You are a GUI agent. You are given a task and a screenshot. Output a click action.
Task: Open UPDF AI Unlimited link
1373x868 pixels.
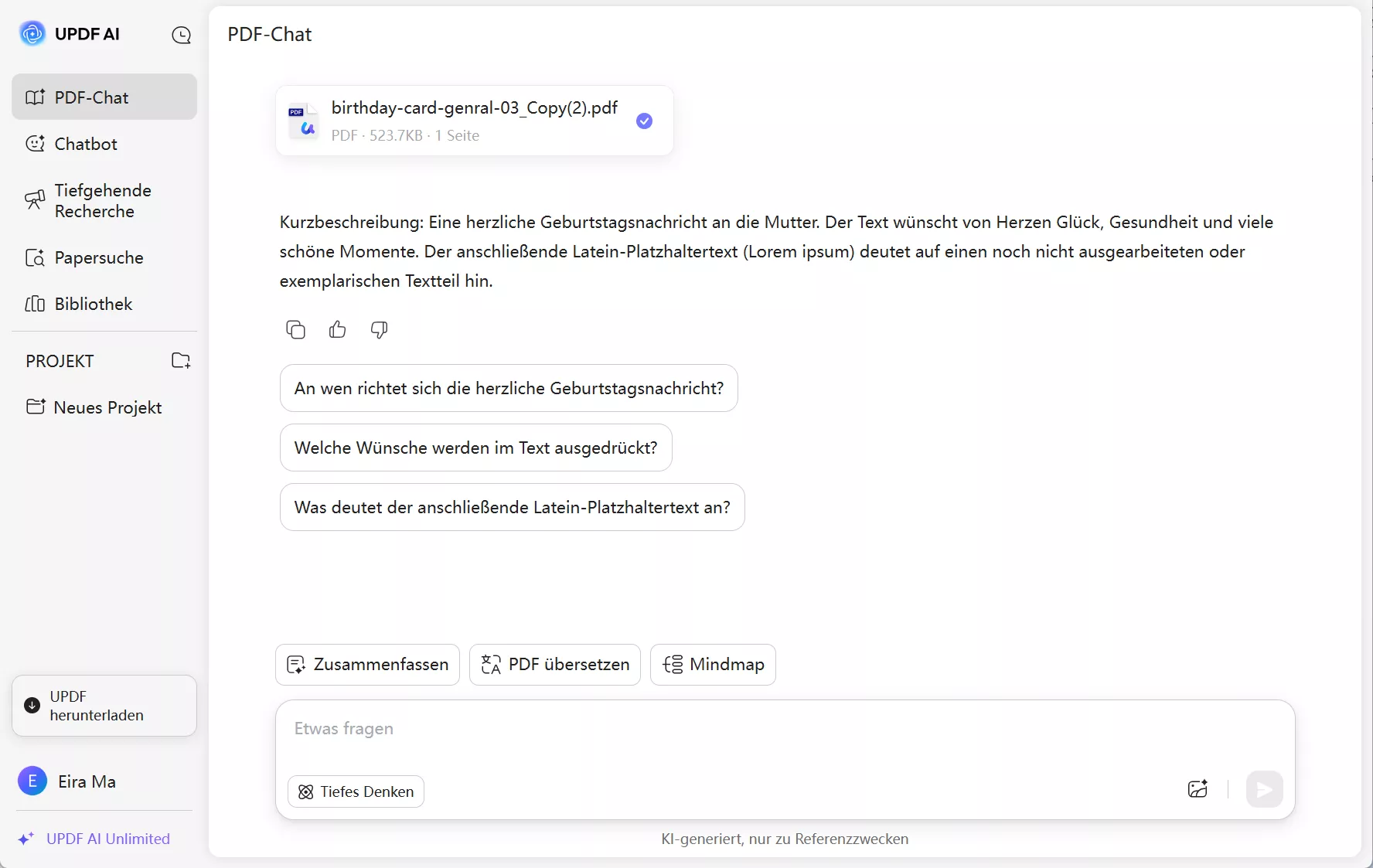pyautogui.click(x=106, y=839)
